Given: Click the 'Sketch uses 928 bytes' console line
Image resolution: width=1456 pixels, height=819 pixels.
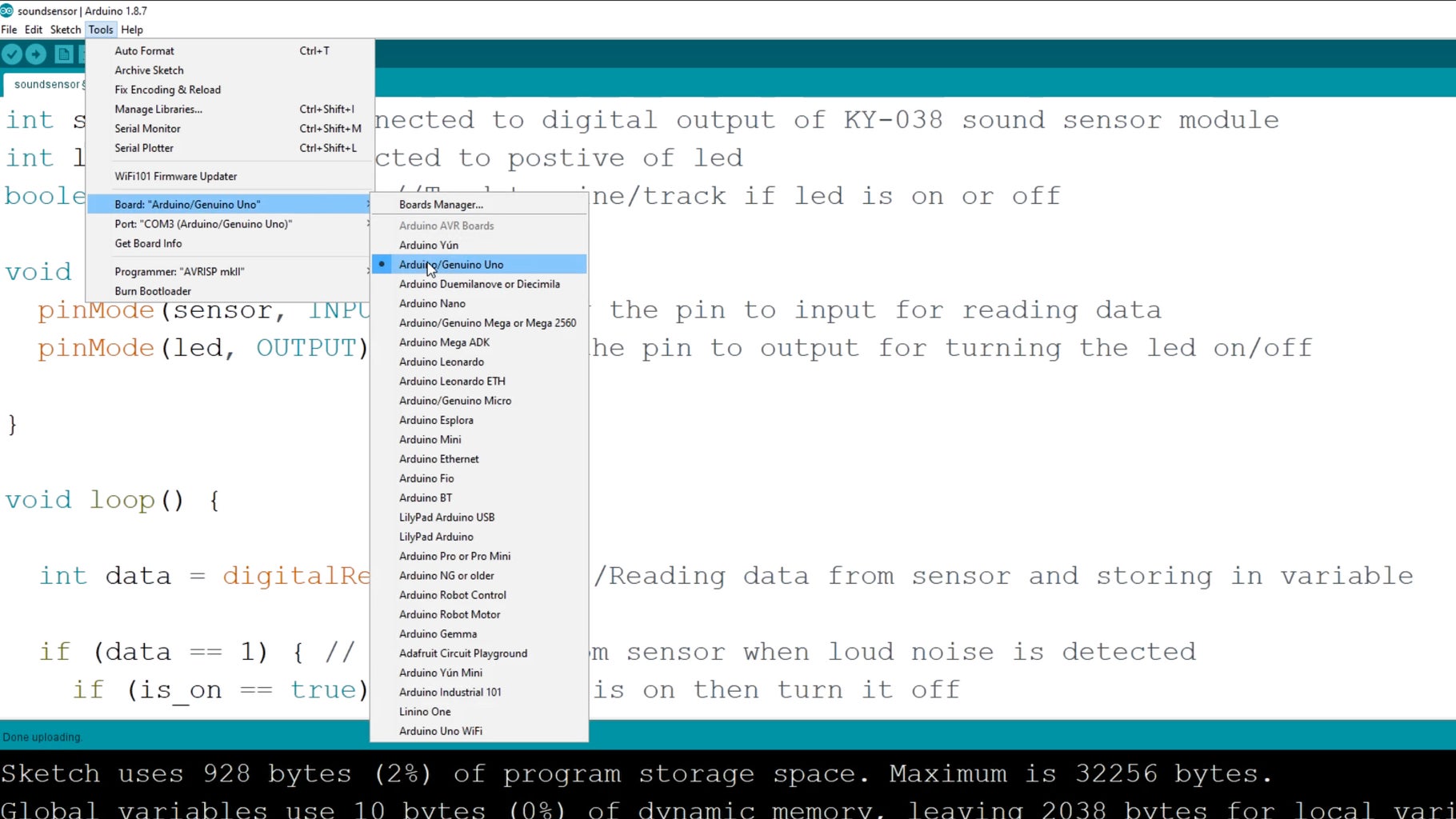Looking at the screenshot, I should point(636,774).
